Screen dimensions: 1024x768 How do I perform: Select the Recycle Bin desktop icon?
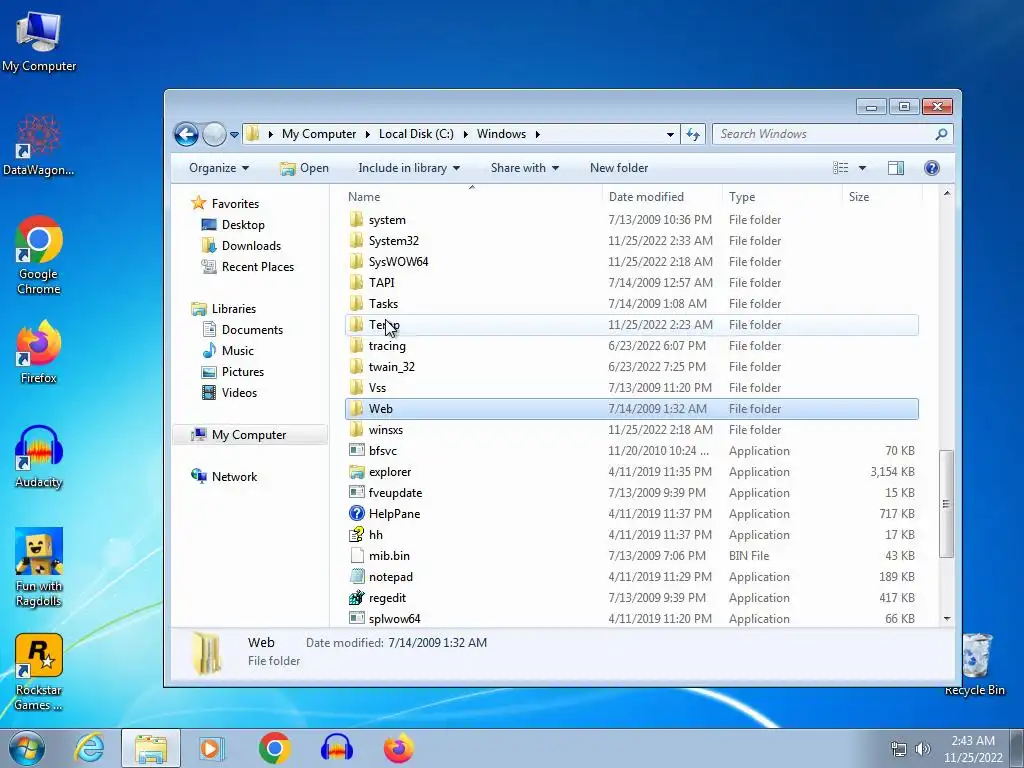point(974,665)
